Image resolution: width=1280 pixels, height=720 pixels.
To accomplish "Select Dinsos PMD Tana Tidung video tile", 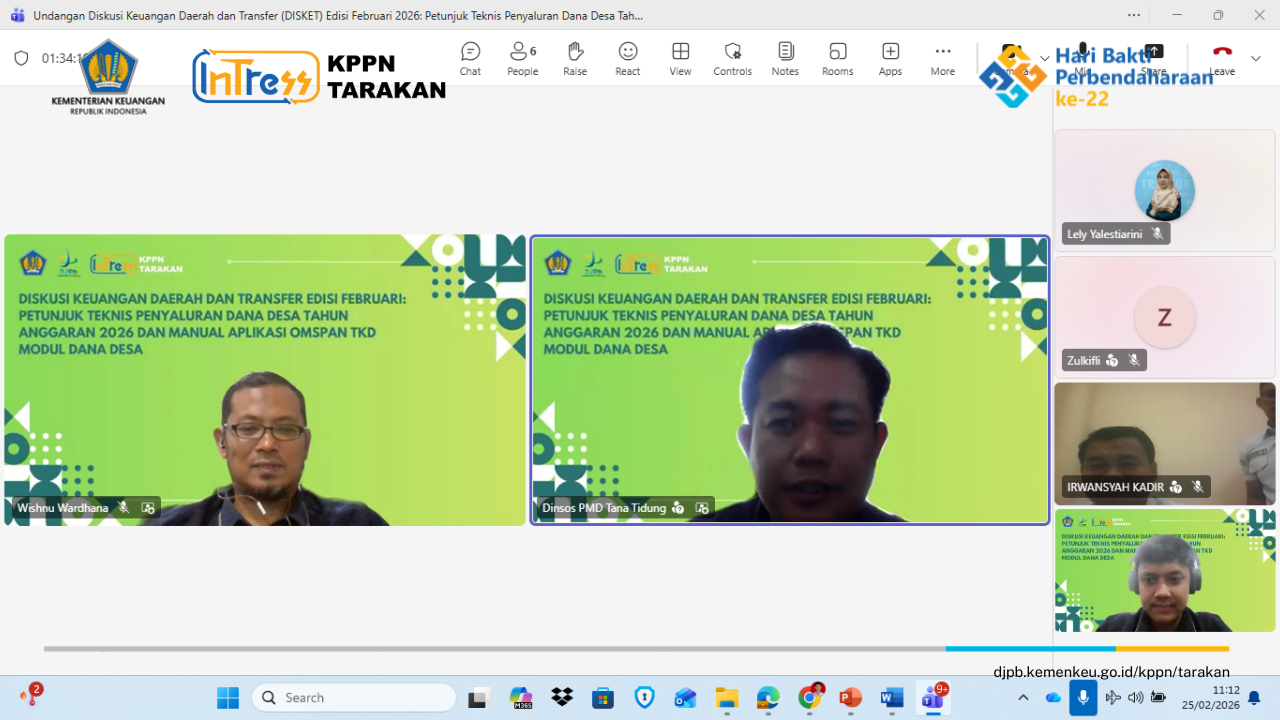I will [x=790, y=380].
